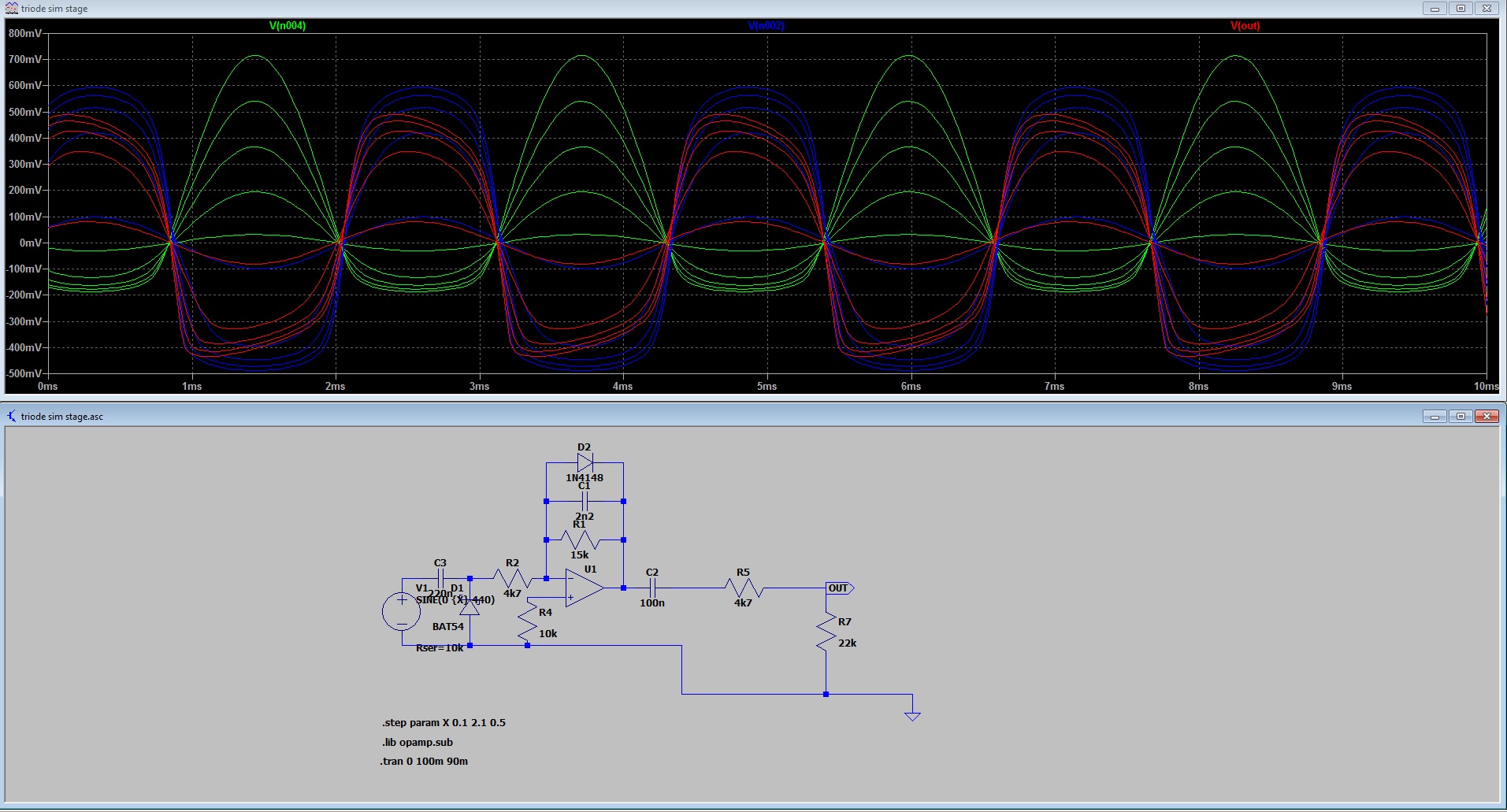This screenshot has width=1507, height=812.
Task: Click the plot window title bar icon
Action: click(x=11, y=8)
